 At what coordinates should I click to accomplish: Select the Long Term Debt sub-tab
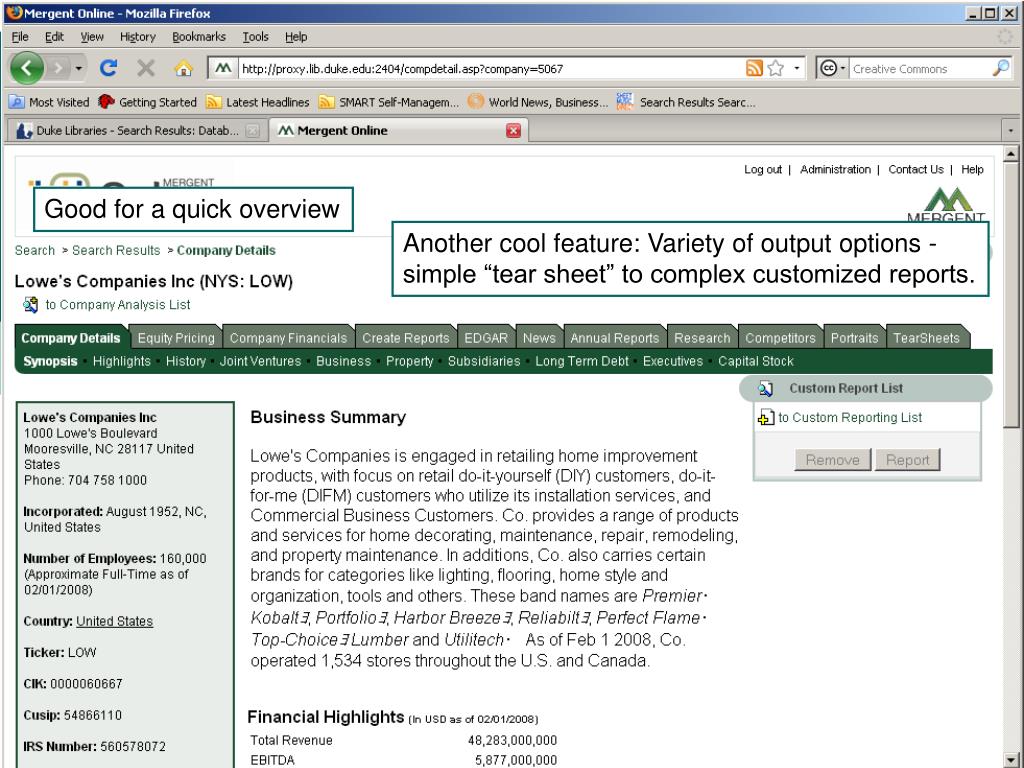582,361
